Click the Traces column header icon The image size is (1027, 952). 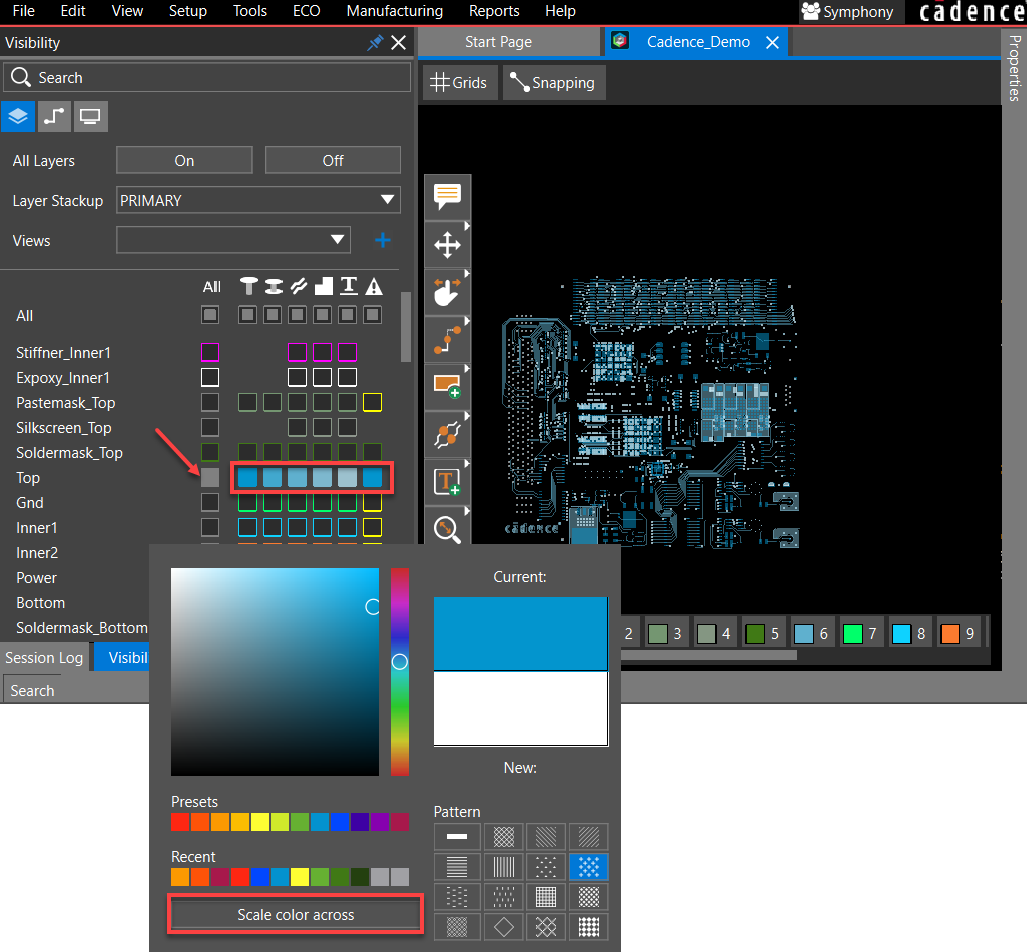tap(299, 286)
